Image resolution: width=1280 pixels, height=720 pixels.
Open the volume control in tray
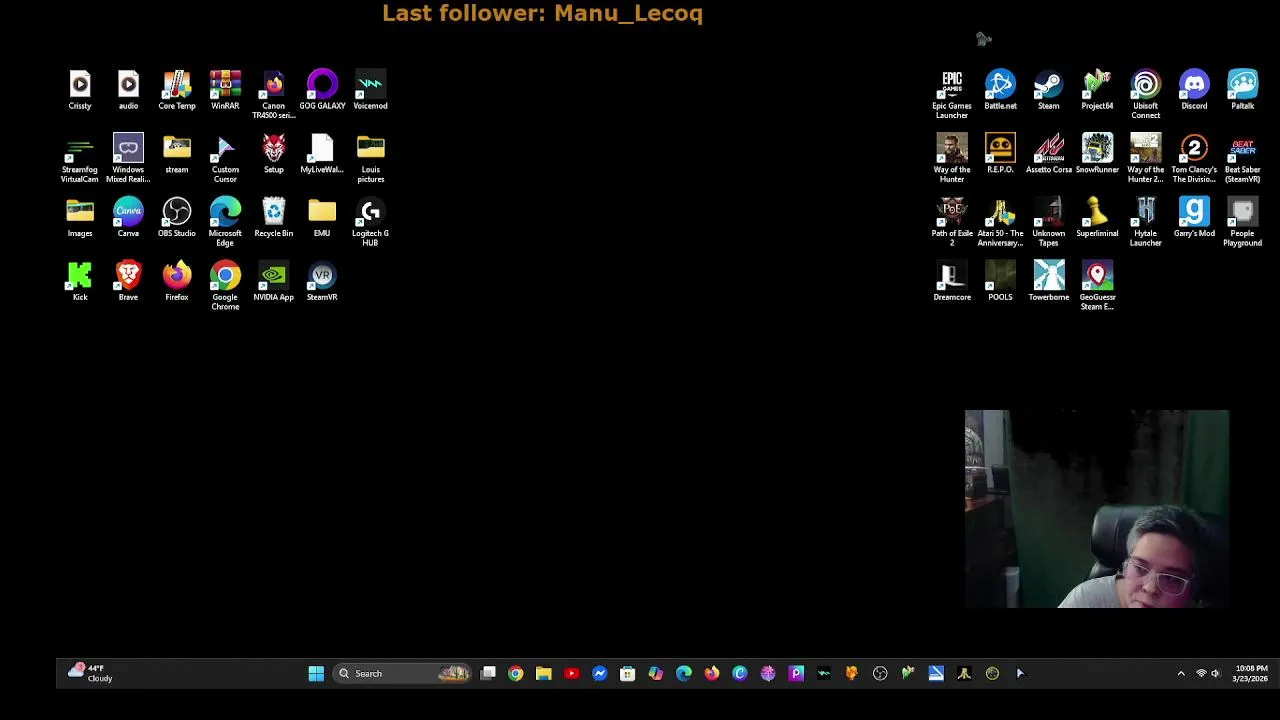click(x=1216, y=674)
